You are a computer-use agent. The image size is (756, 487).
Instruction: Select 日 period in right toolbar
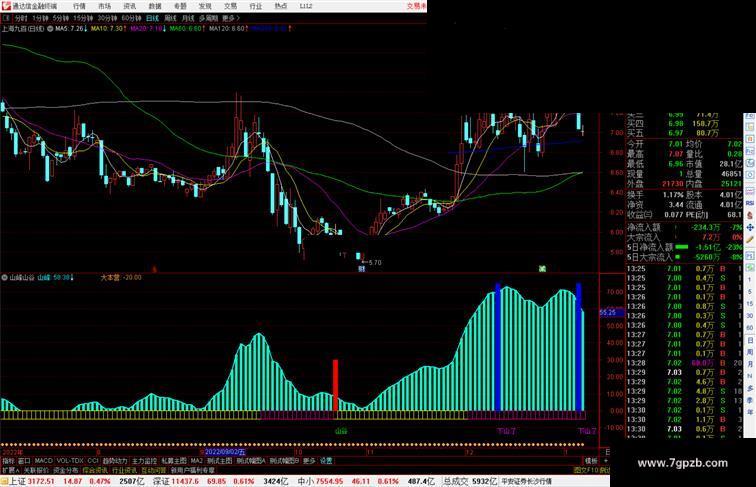click(750, 340)
